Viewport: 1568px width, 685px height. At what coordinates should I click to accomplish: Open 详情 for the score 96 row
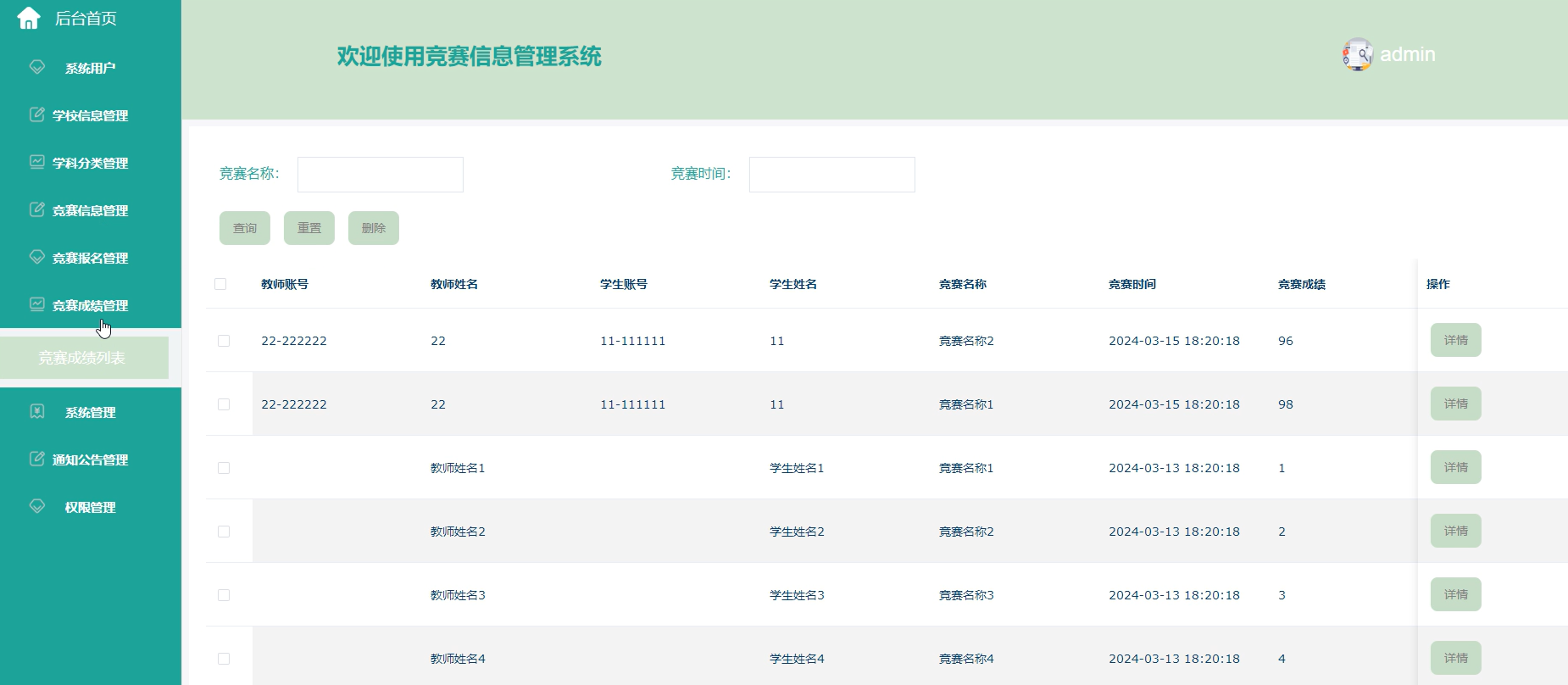point(1456,340)
